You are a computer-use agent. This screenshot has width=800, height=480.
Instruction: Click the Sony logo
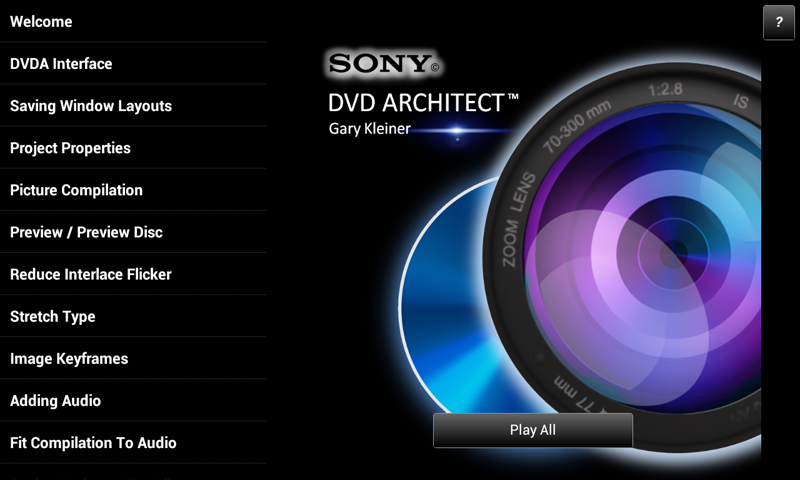coord(384,64)
